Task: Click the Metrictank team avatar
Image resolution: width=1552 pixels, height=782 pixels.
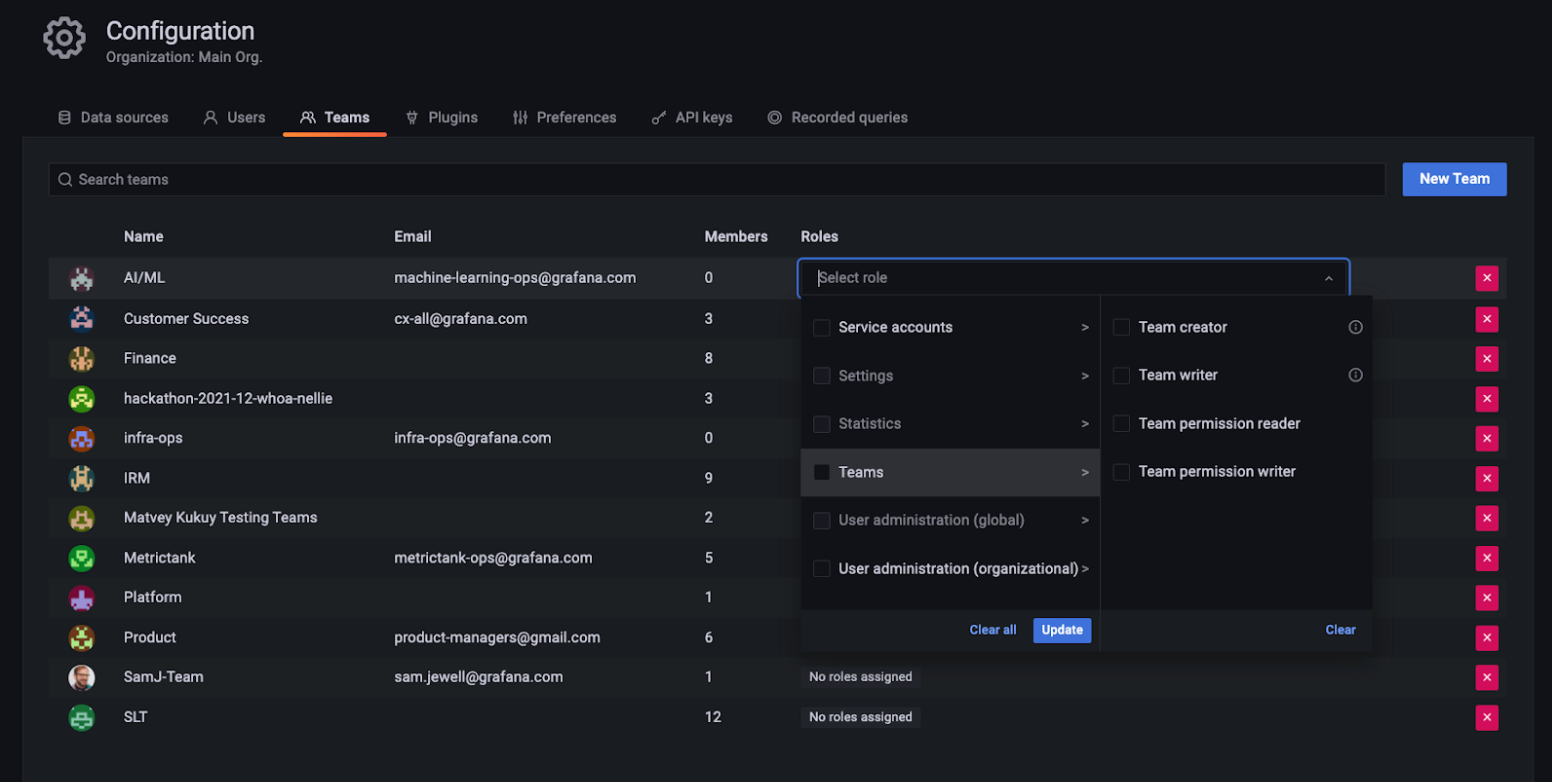Action: click(x=81, y=558)
